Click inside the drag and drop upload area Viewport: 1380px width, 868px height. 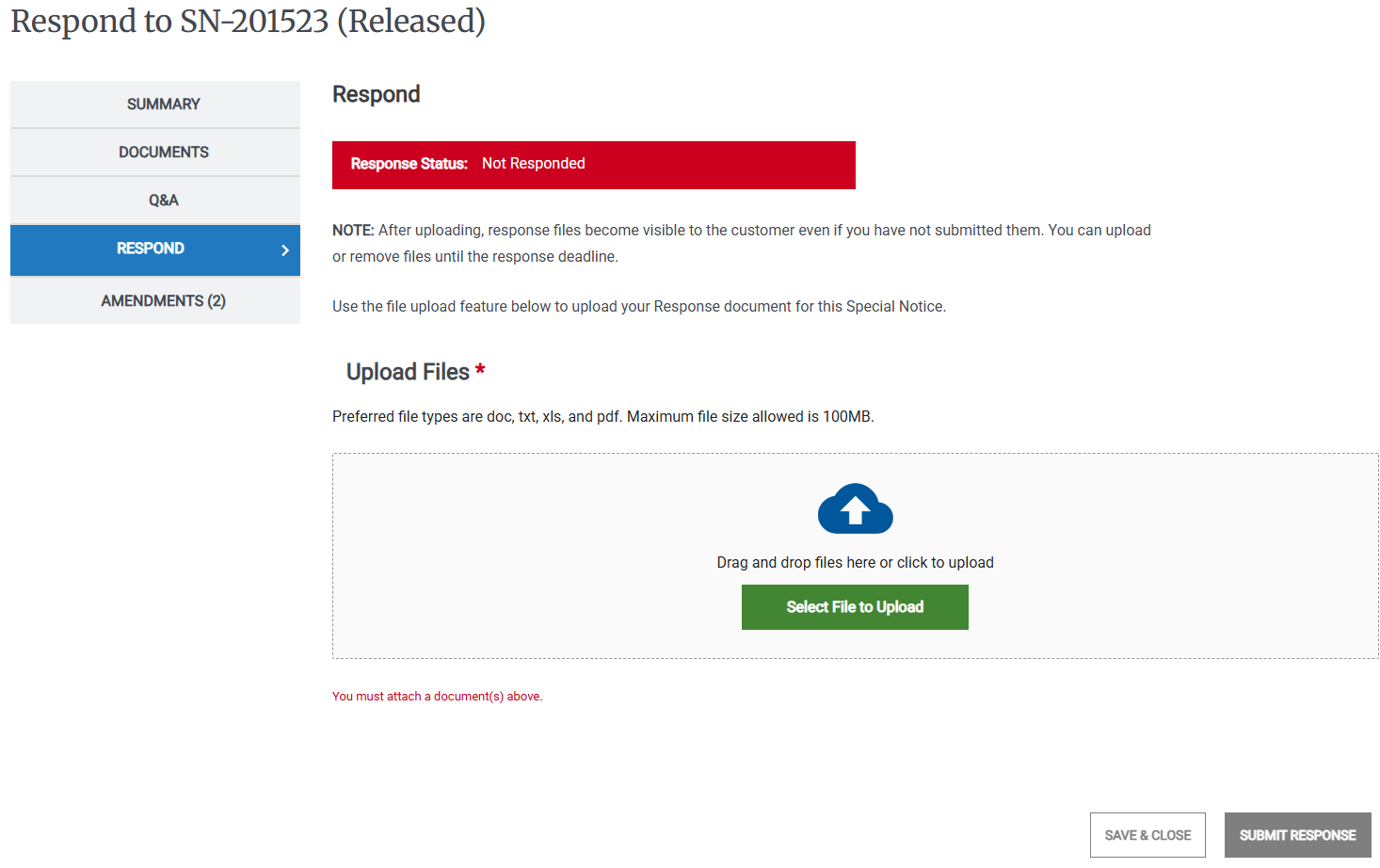[x=855, y=555]
